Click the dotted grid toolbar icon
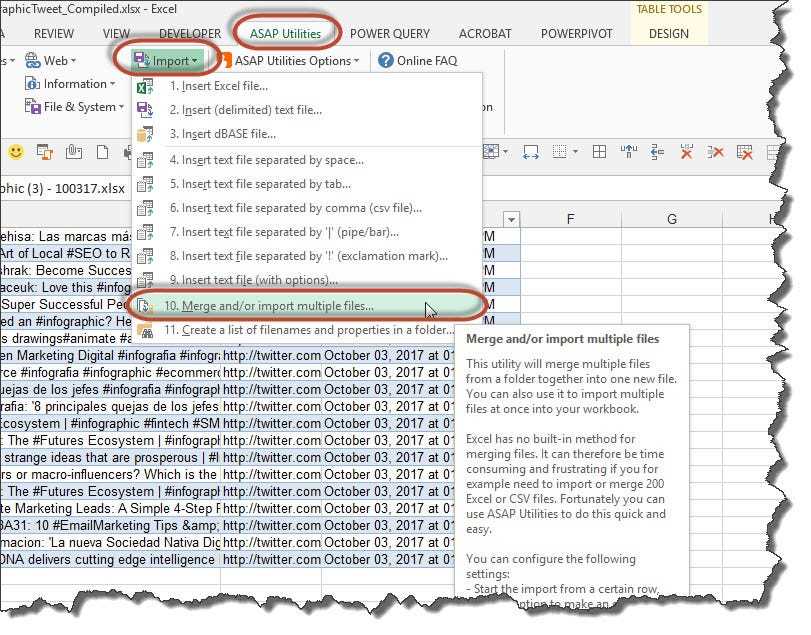811x635 pixels. (559, 152)
